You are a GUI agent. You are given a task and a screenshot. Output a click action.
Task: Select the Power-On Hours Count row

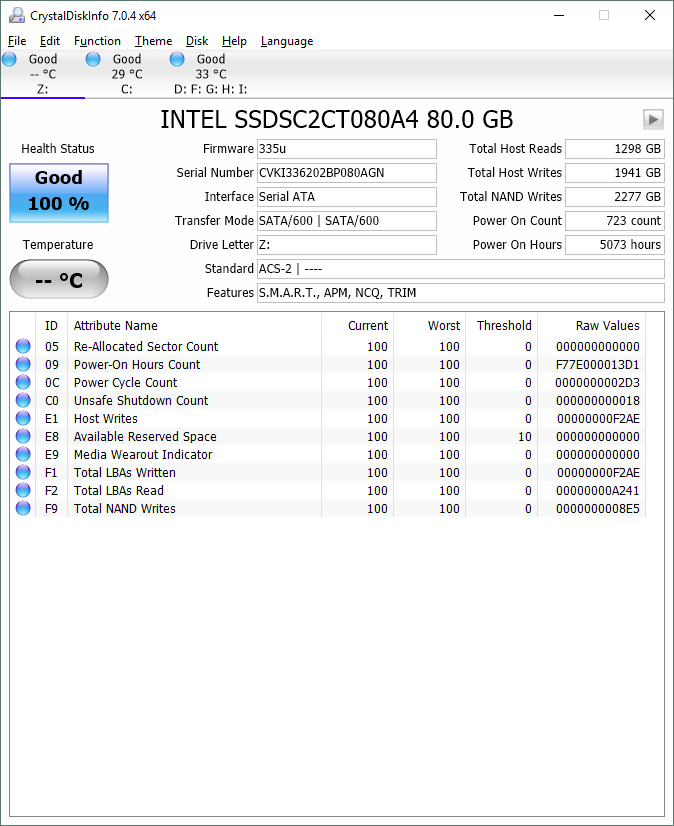[137, 365]
